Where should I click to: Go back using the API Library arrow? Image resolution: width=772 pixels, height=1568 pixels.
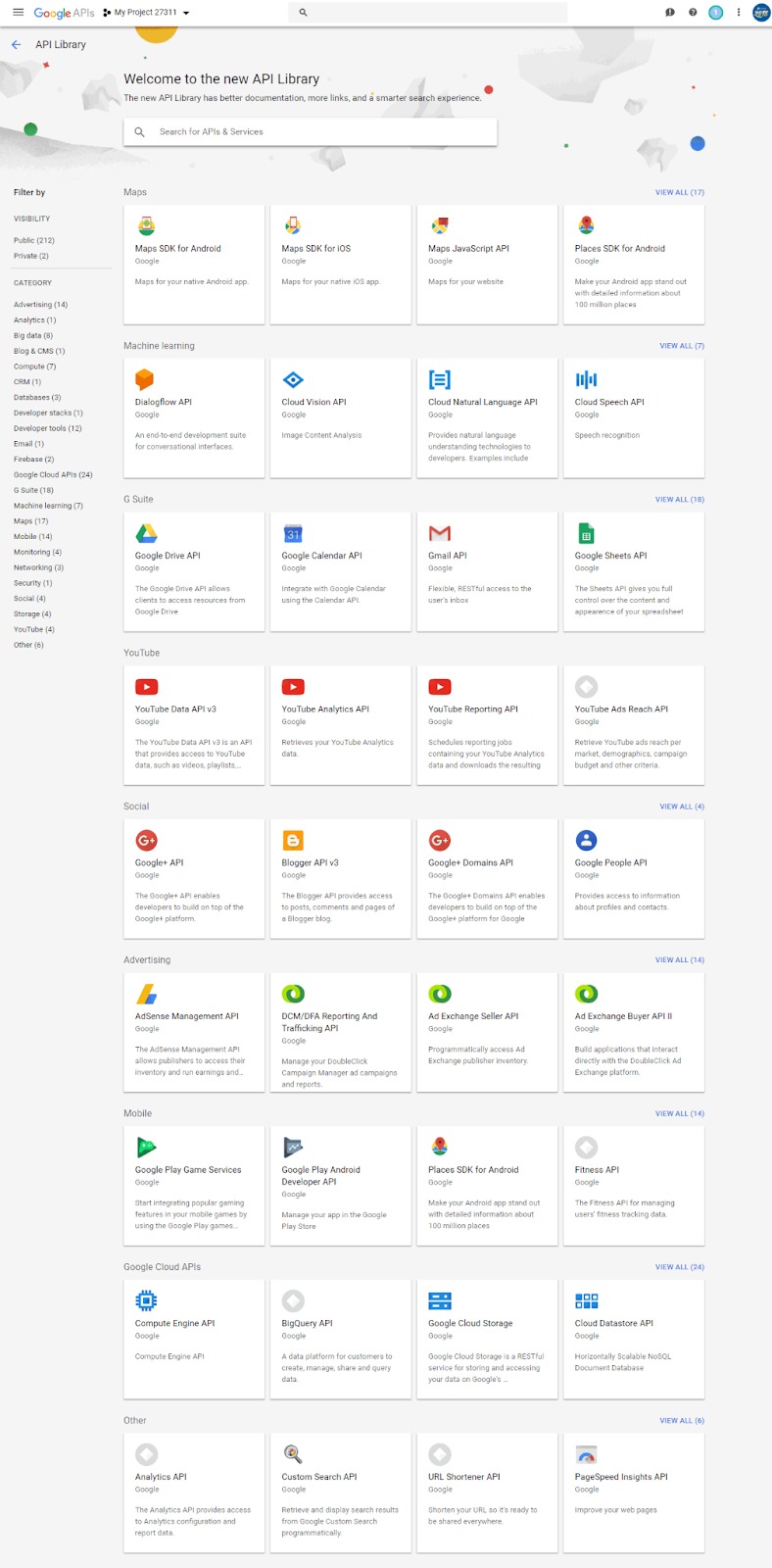(x=16, y=44)
